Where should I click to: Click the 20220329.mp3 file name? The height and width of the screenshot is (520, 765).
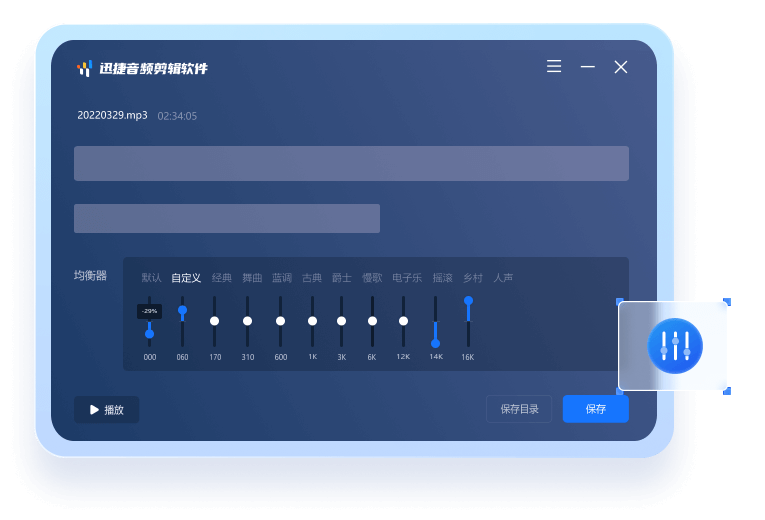(x=112, y=116)
